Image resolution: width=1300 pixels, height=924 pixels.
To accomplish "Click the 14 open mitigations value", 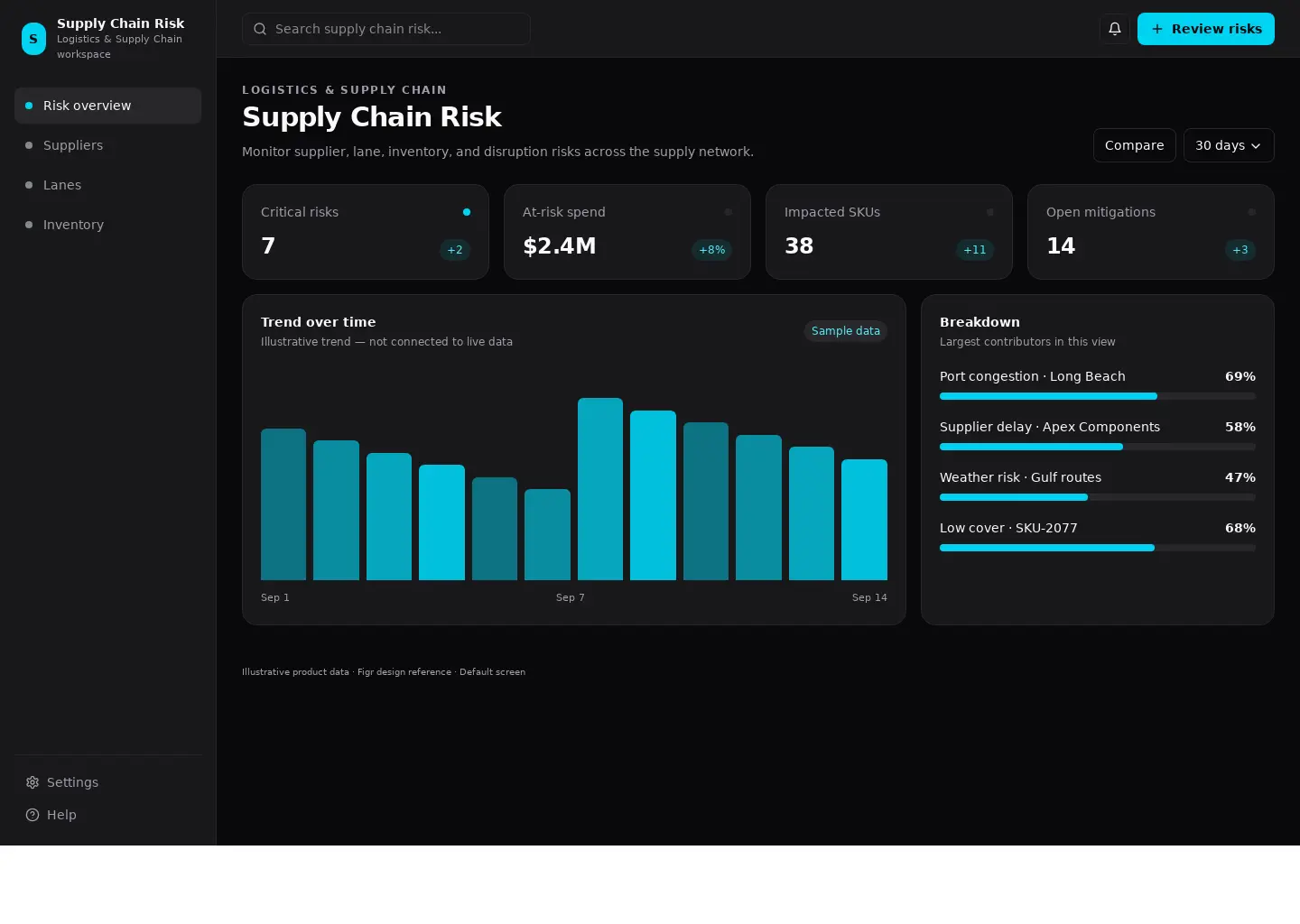I will coord(1061,246).
